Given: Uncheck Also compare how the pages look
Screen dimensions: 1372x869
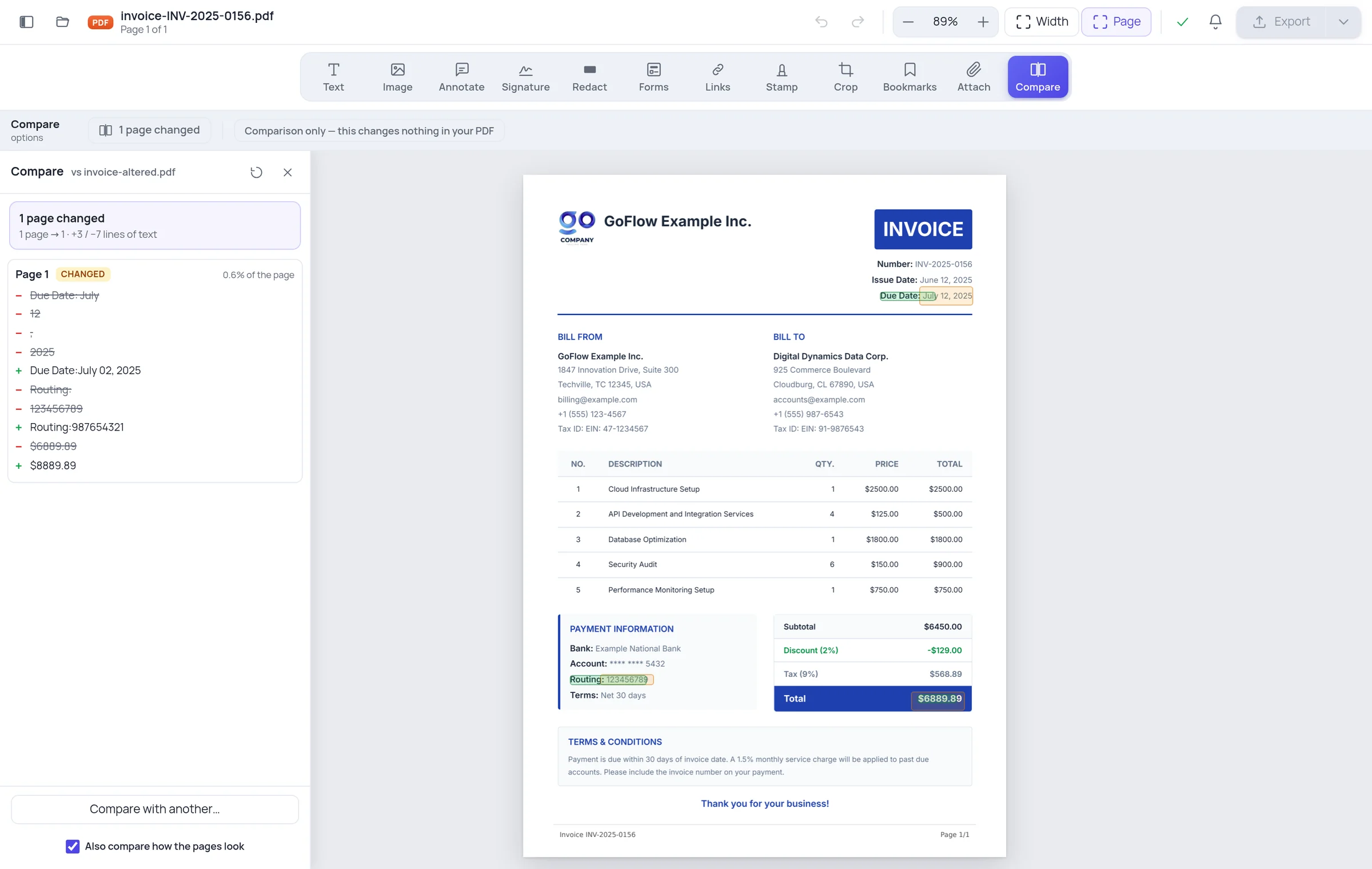Looking at the screenshot, I should [73, 846].
